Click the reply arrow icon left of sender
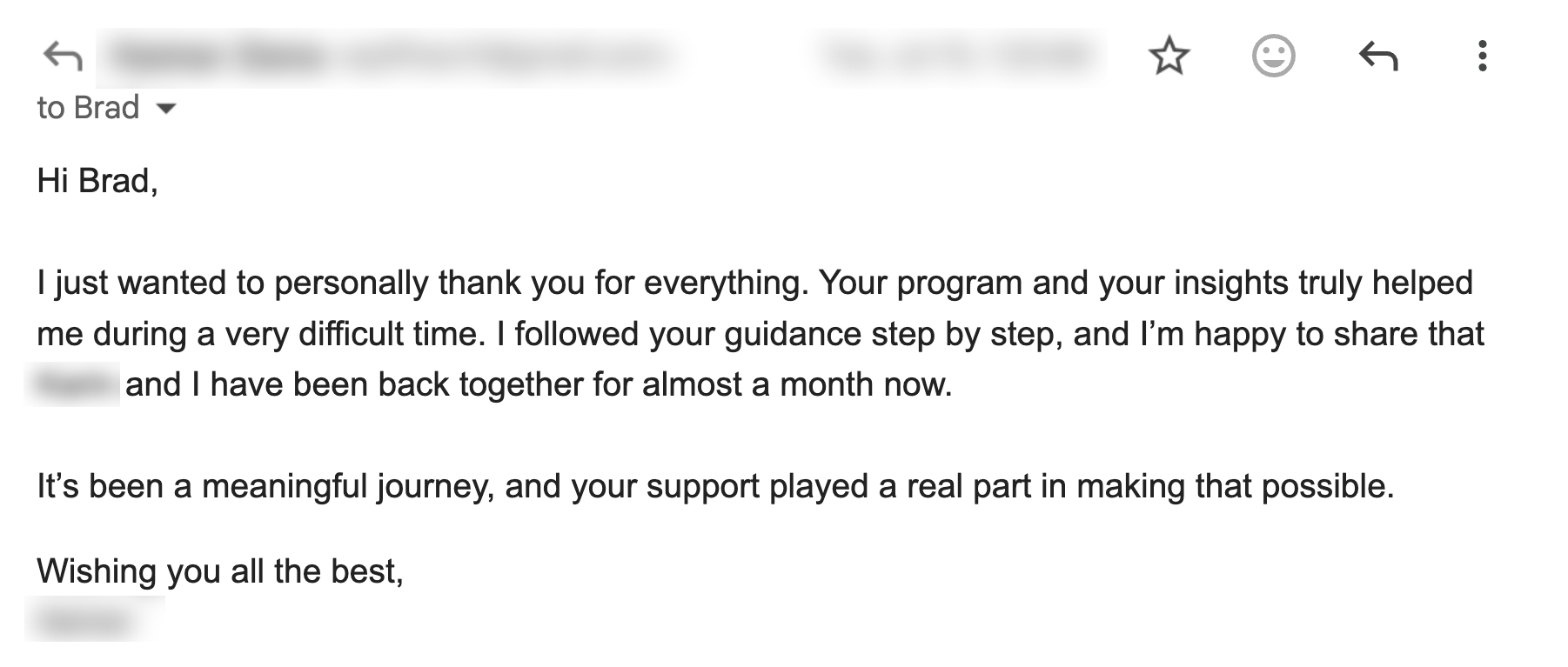 pos(62,57)
